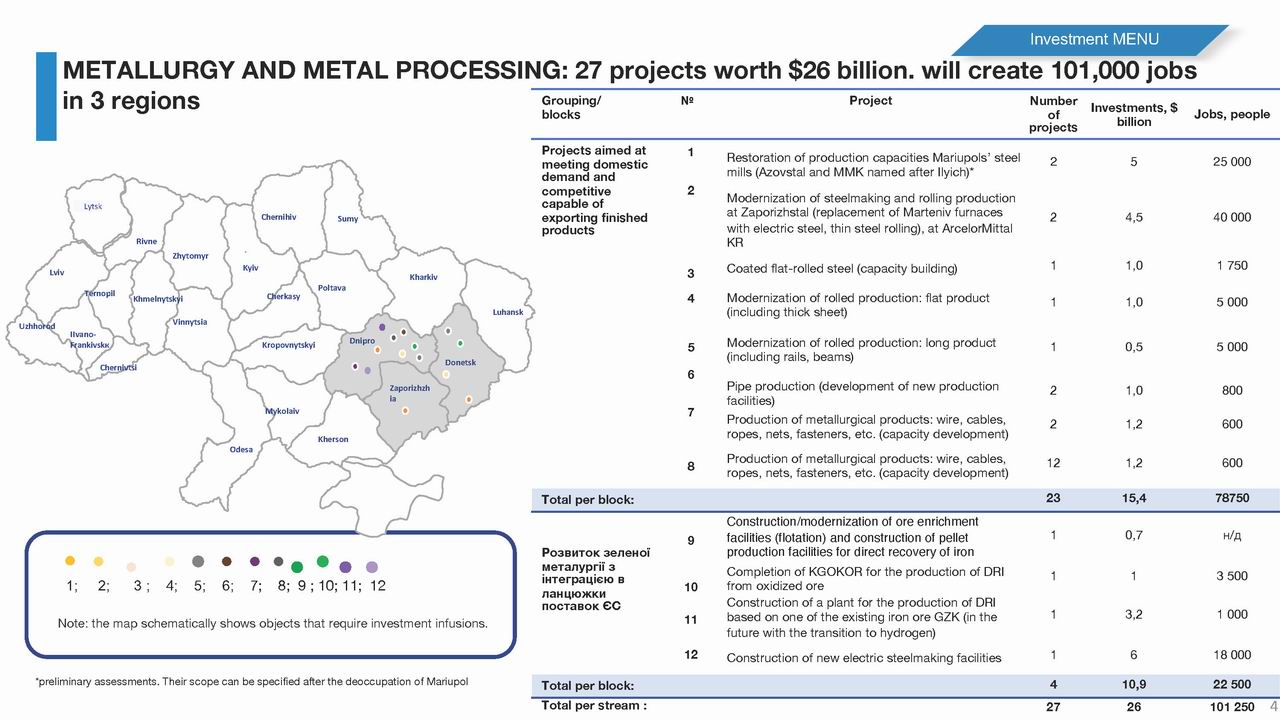Click the dark purple marker above Dnipro label
The image size is (1280, 720).
point(382,327)
